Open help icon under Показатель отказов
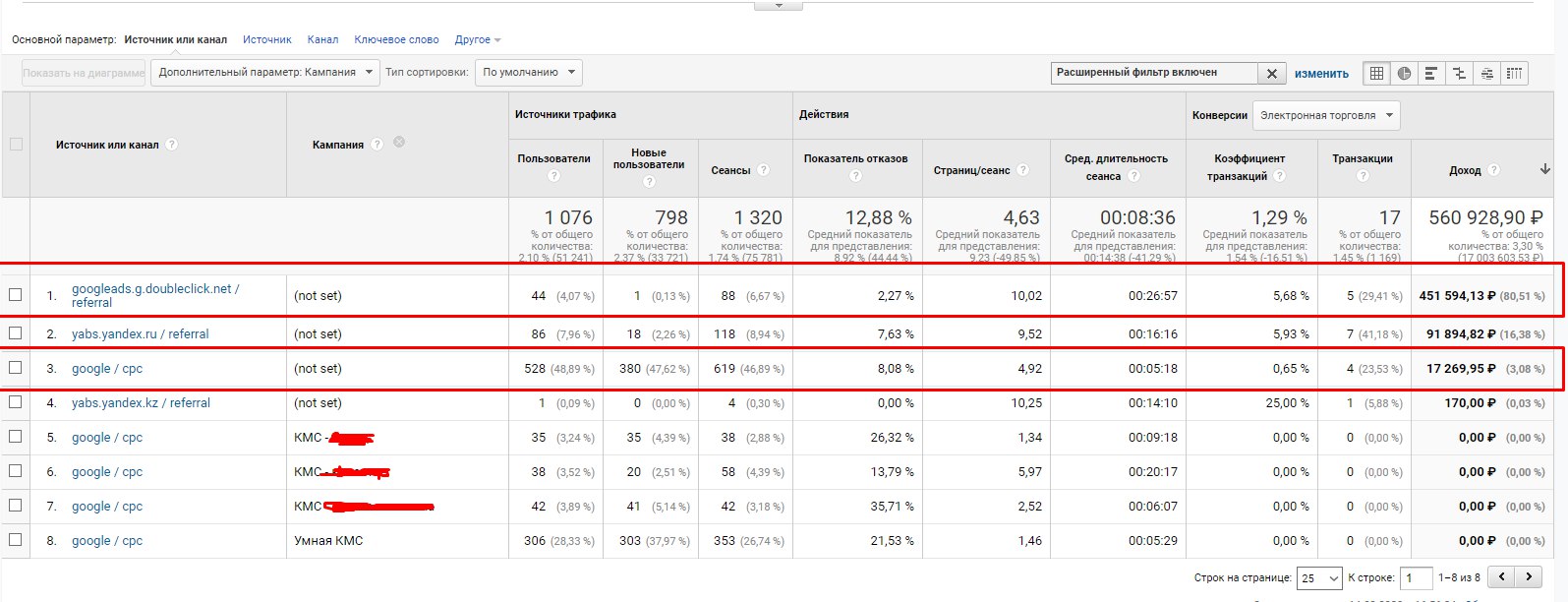1568x602 pixels. [855, 176]
